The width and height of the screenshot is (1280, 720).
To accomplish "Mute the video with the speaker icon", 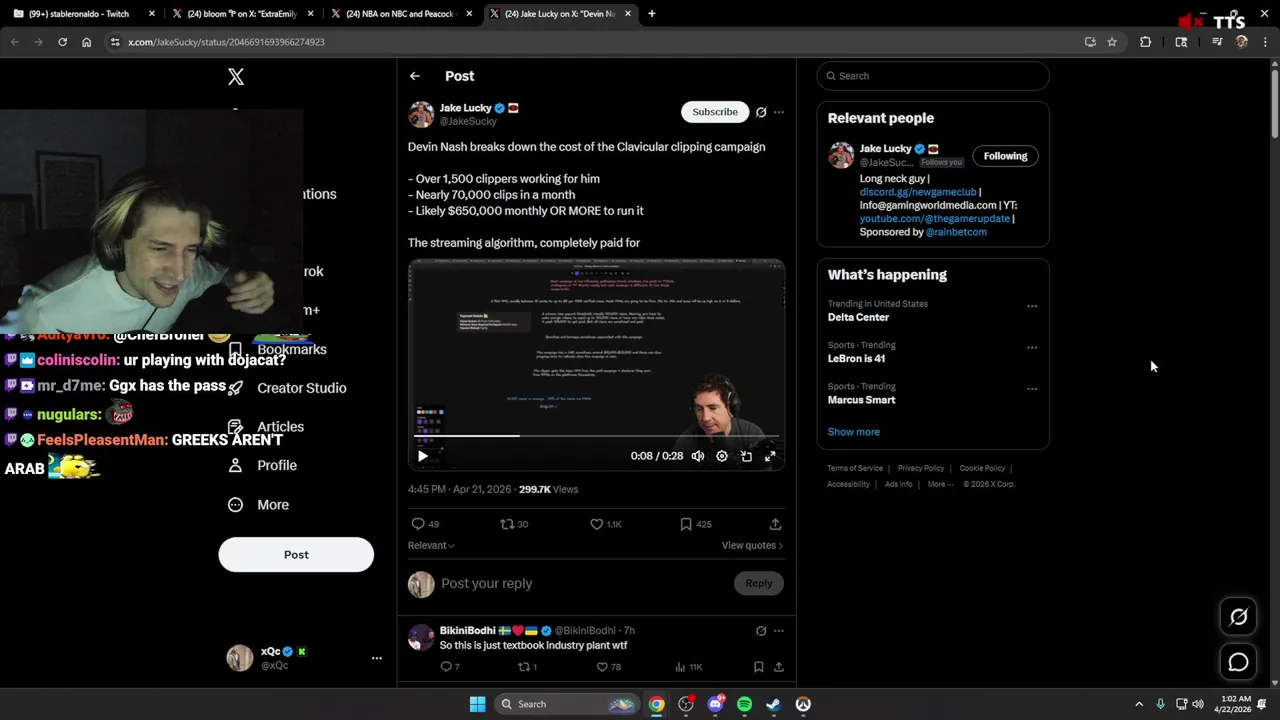I will point(697,456).
